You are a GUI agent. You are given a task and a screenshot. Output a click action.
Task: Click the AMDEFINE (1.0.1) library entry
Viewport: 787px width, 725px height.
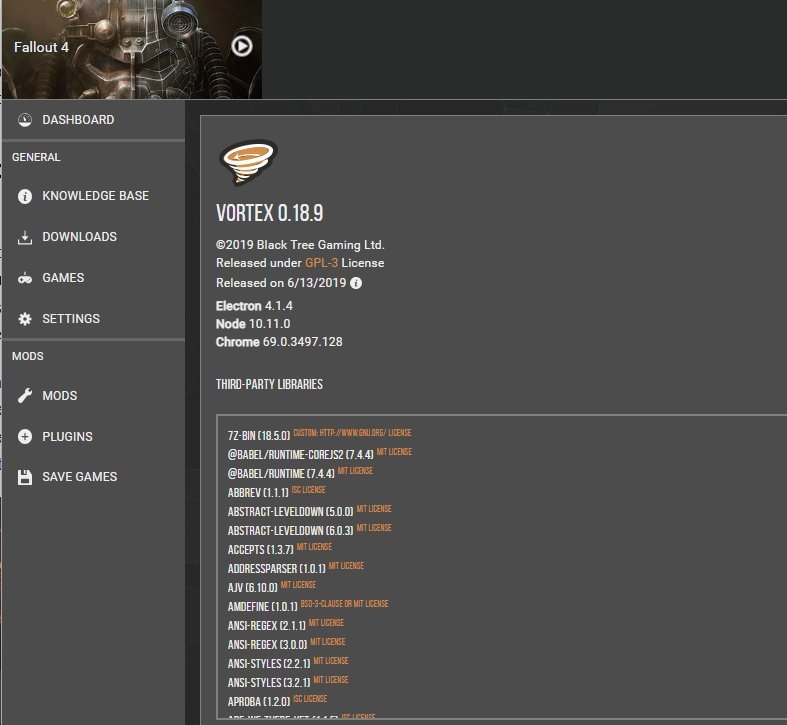tap(263, 607)
